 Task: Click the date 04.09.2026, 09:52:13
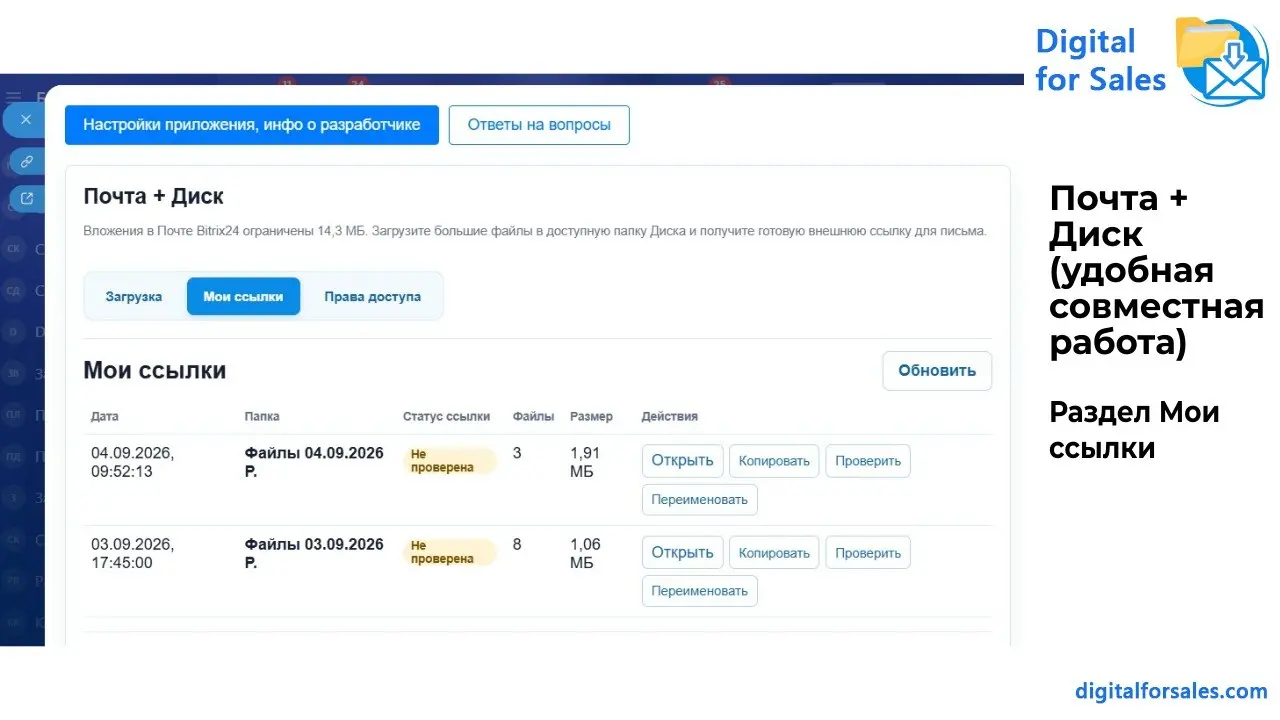point(132,462)
